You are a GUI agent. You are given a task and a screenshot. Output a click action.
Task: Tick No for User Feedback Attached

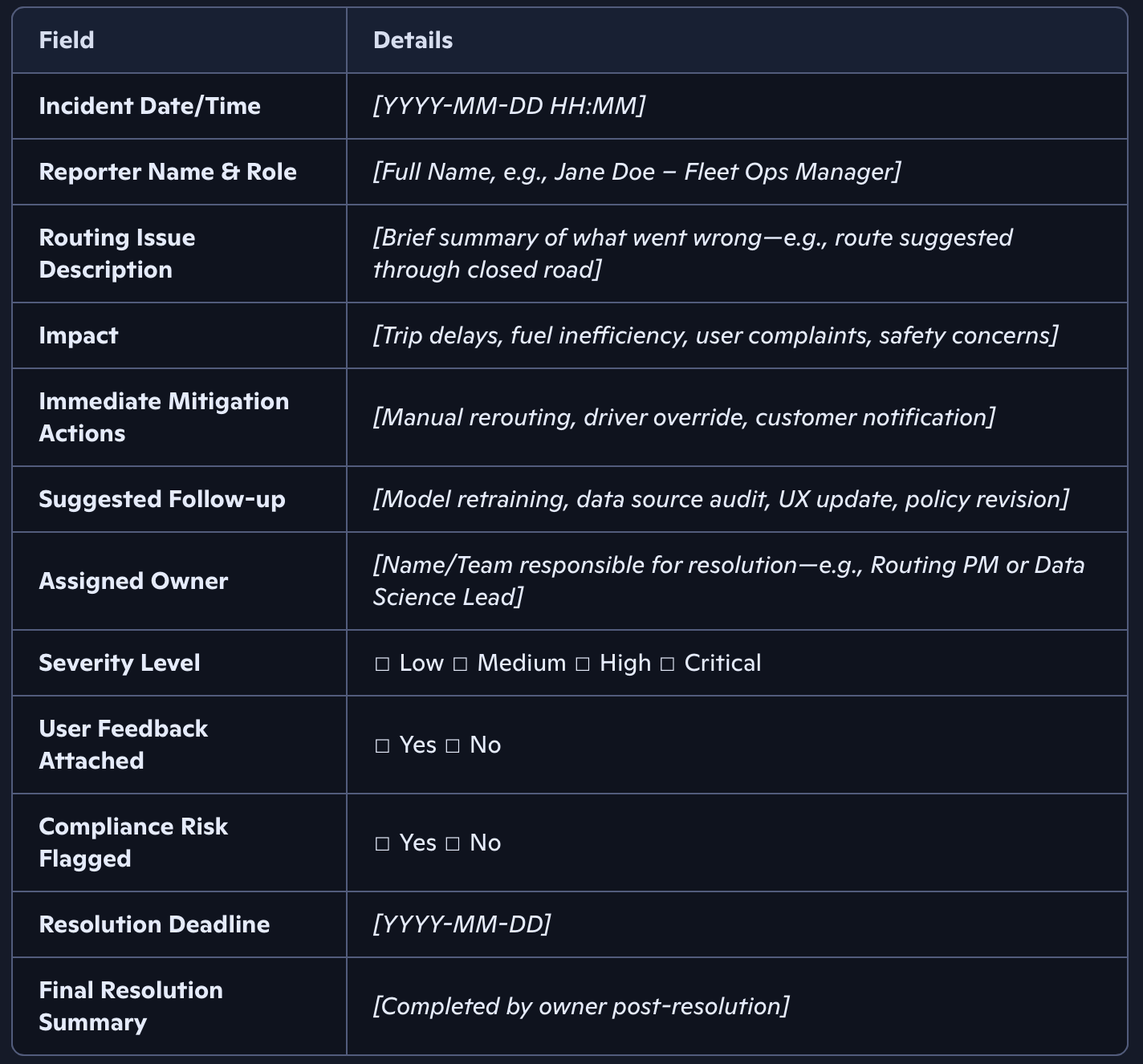(453, 746)
